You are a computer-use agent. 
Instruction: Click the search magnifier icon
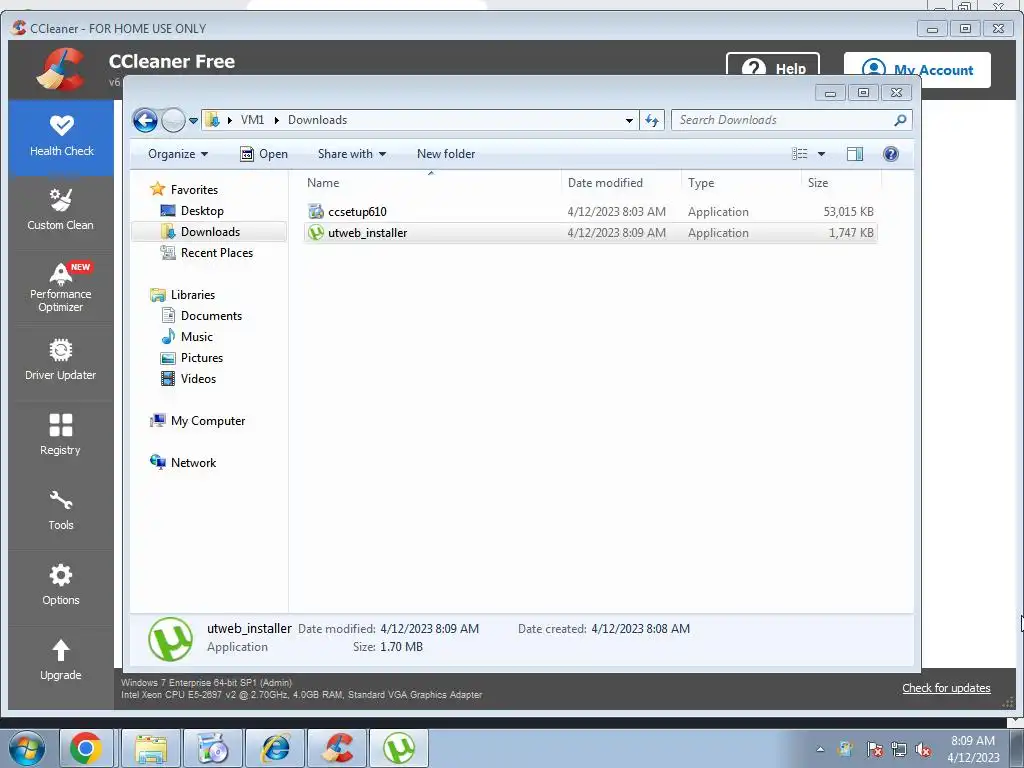[x=900, y=120]
